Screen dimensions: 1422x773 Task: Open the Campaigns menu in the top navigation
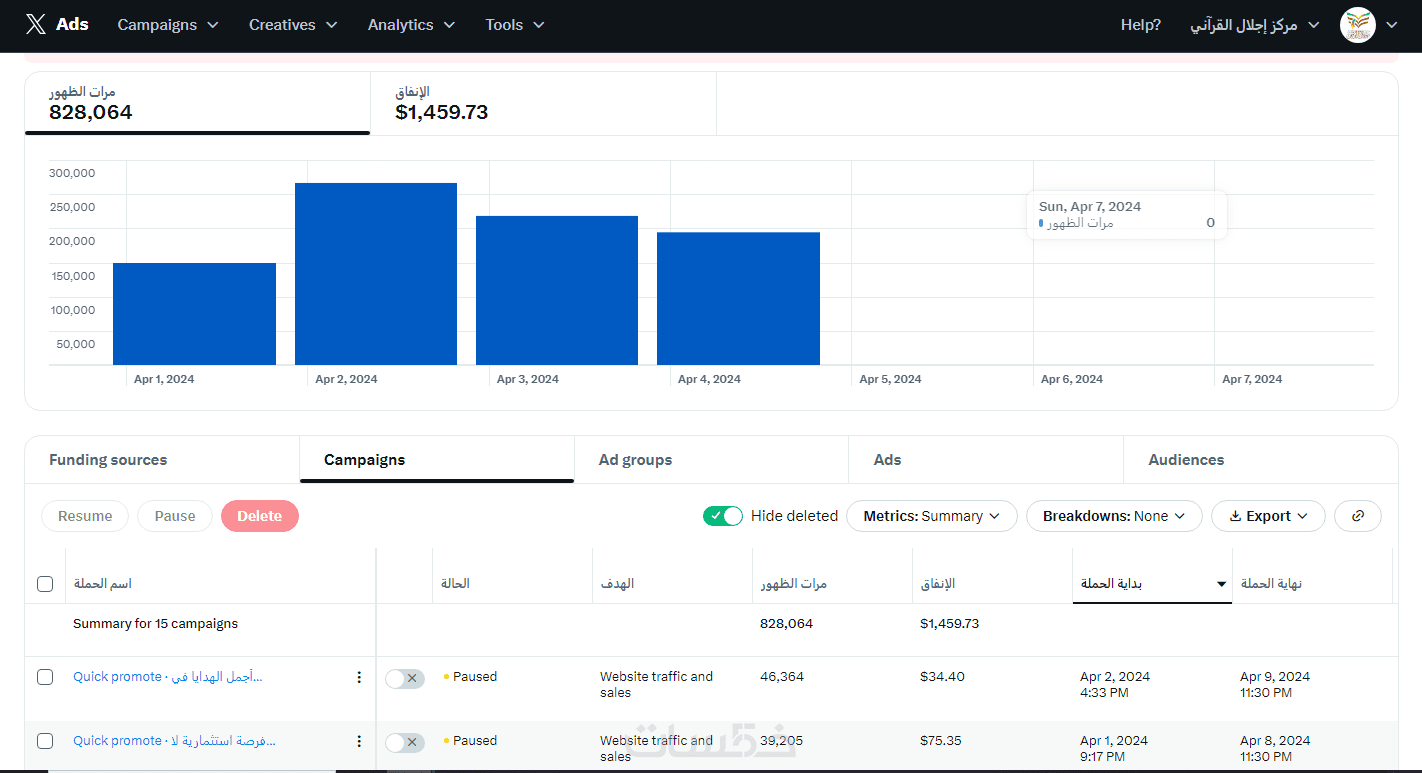(168, 25)
